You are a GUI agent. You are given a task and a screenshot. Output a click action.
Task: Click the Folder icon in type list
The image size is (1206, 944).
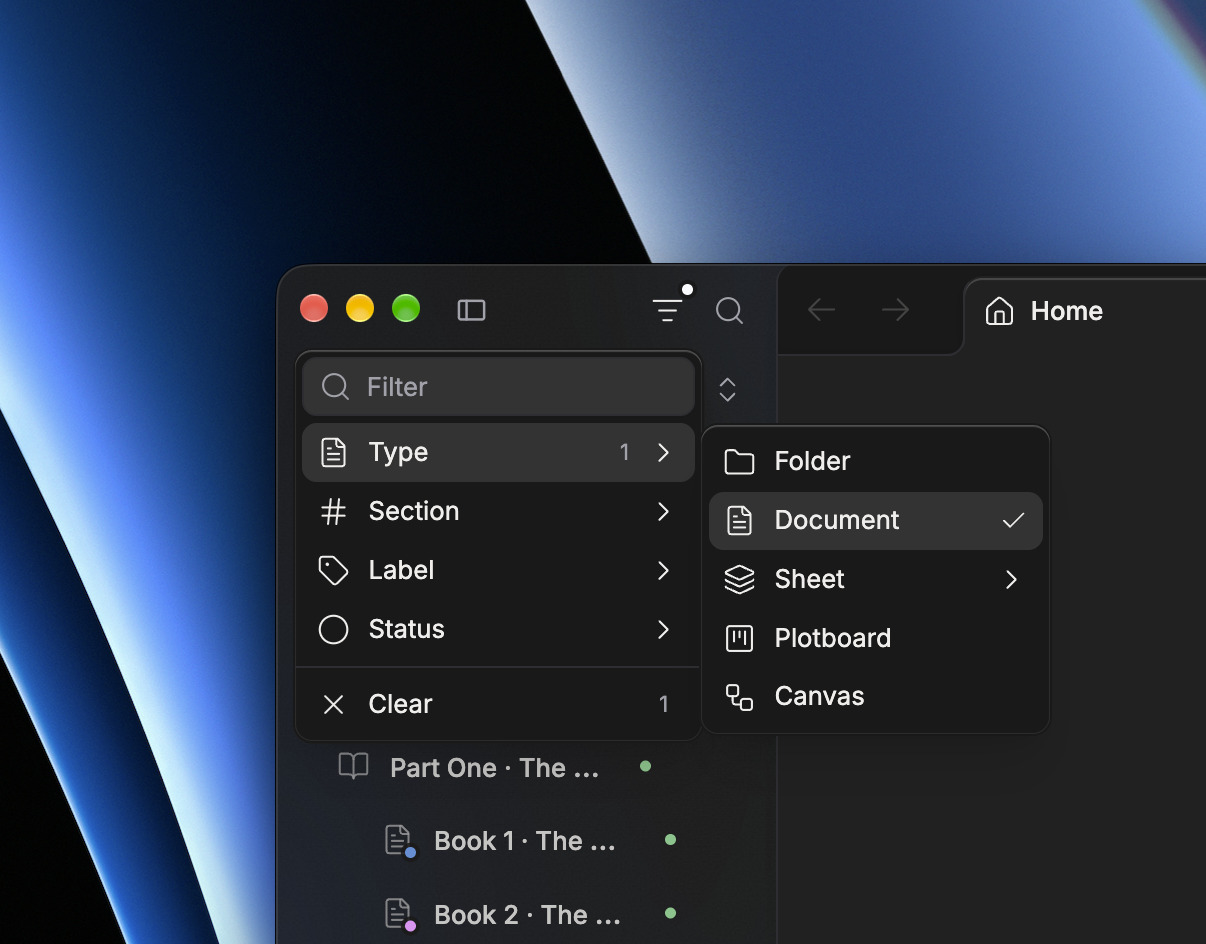click(739, 461)
